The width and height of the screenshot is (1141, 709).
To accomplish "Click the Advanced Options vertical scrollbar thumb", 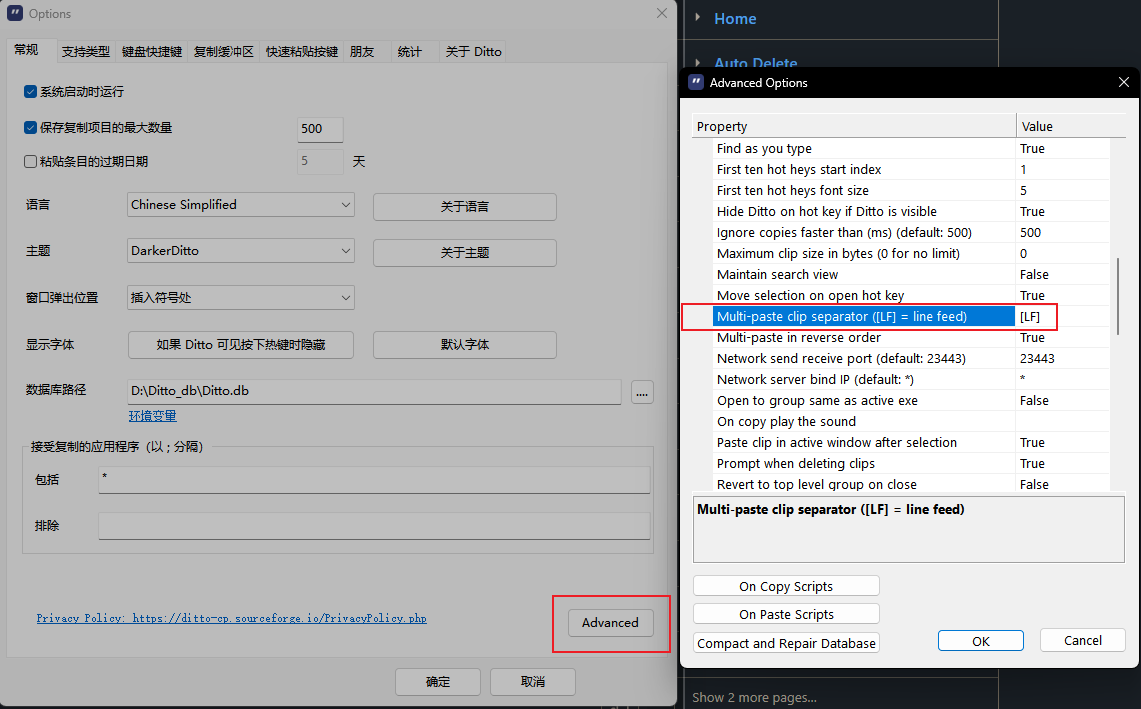I will [1118, 296].
